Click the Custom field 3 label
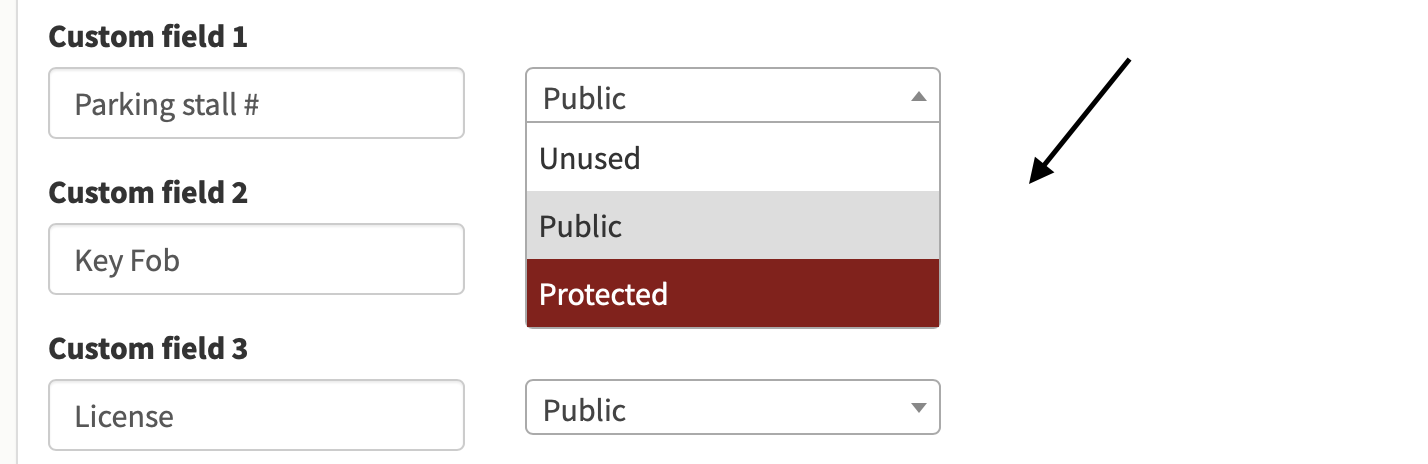 pyautogui.click(x=148, y=348)
